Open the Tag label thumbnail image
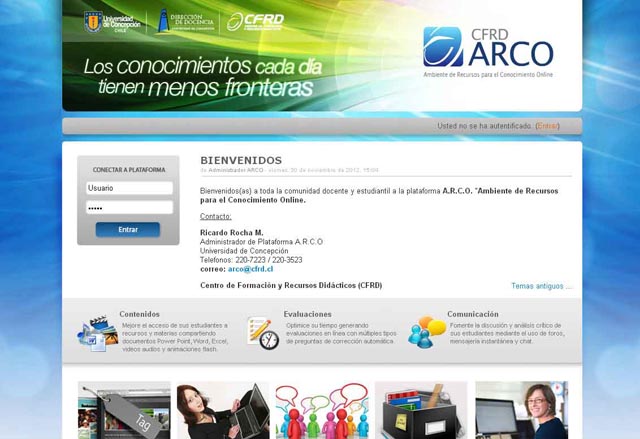 click(x=124, y=410)
